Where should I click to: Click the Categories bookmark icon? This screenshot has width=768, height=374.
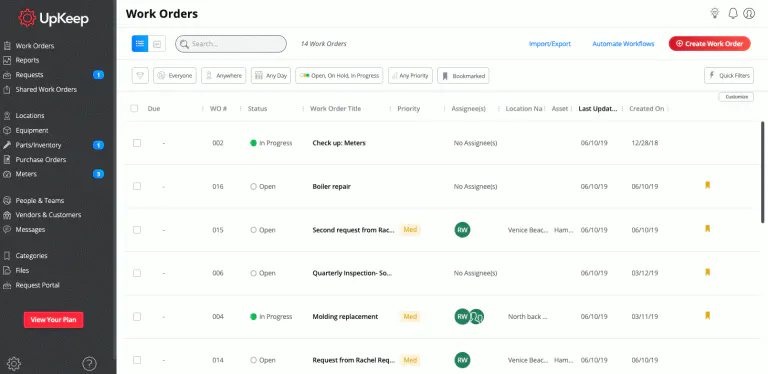tap(7, 256)
